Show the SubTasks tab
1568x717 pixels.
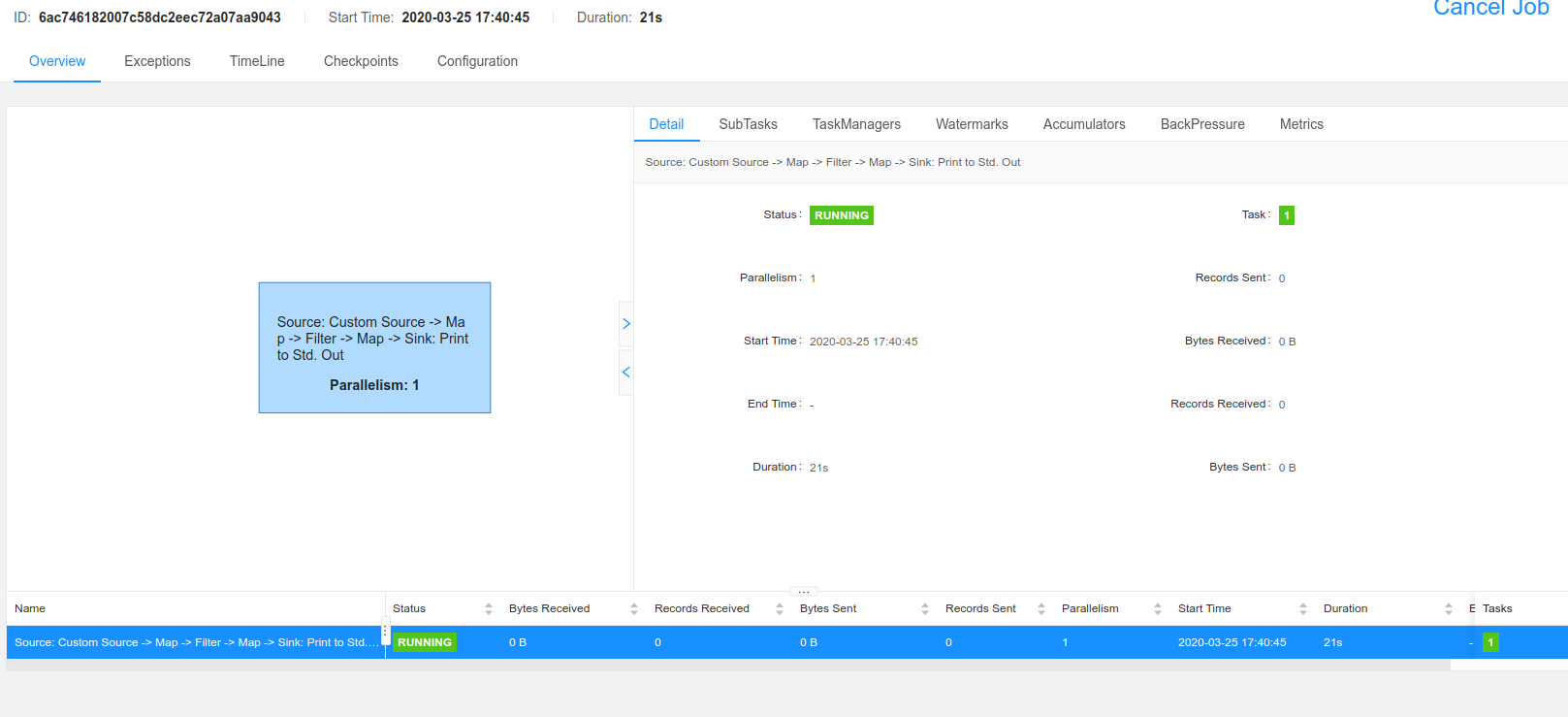[x=748, y=124]
